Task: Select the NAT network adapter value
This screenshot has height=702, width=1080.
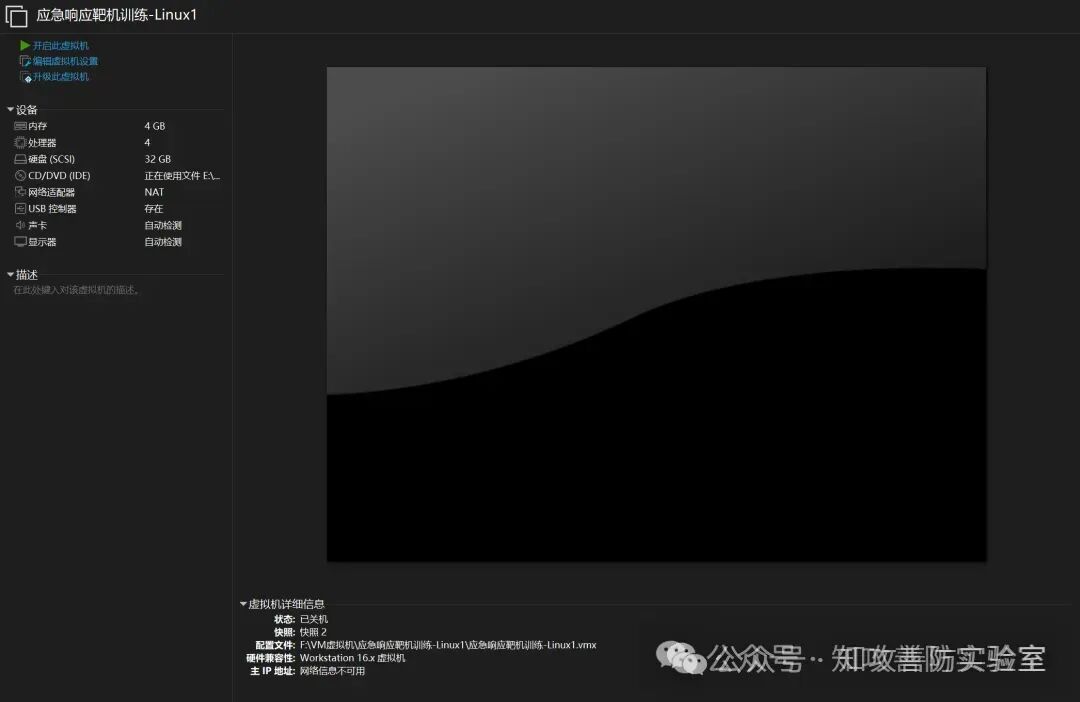Action: [x=154, y=192]
